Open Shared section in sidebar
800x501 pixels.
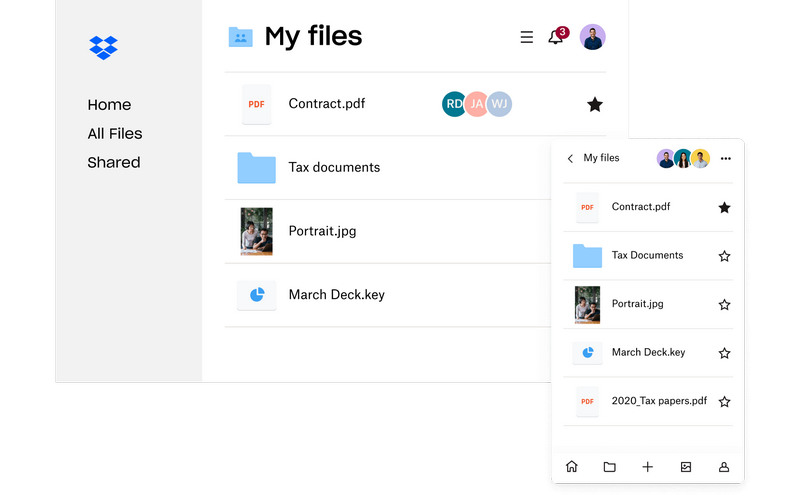[114, 163]
